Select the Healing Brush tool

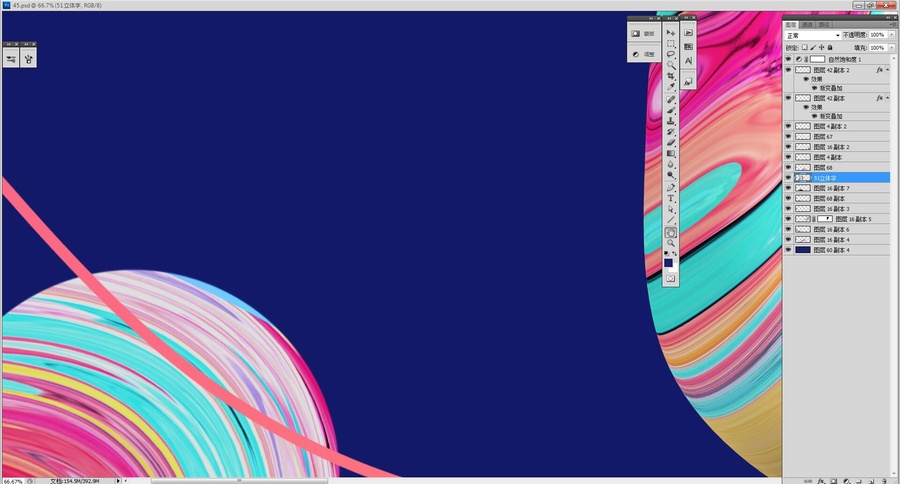tap(670, 100)
